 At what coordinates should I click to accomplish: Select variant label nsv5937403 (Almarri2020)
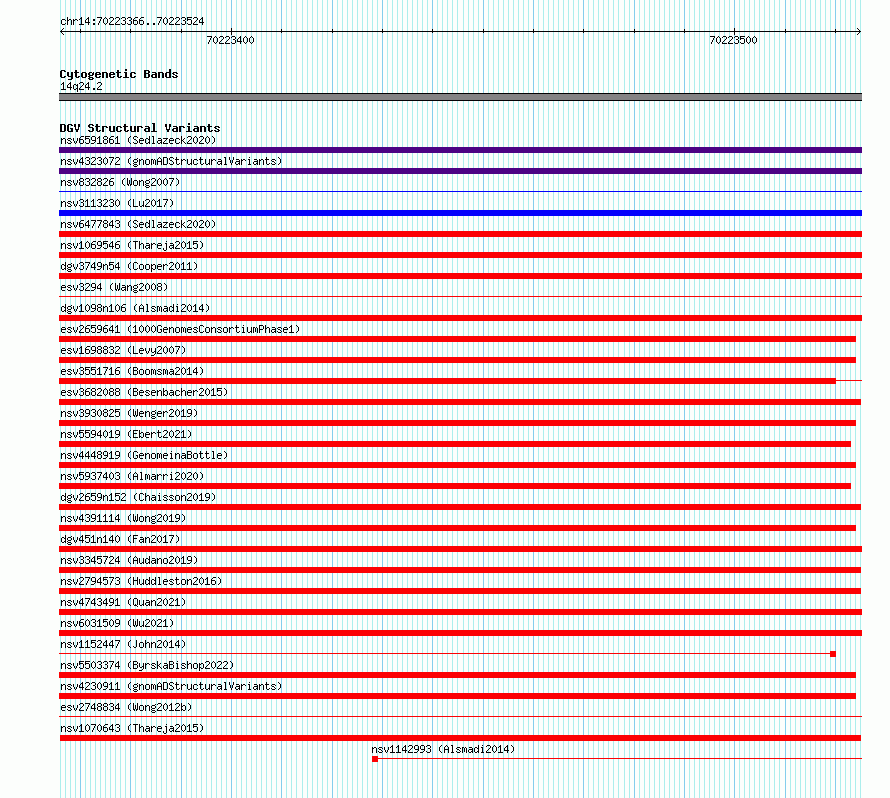tap(132, 476)
